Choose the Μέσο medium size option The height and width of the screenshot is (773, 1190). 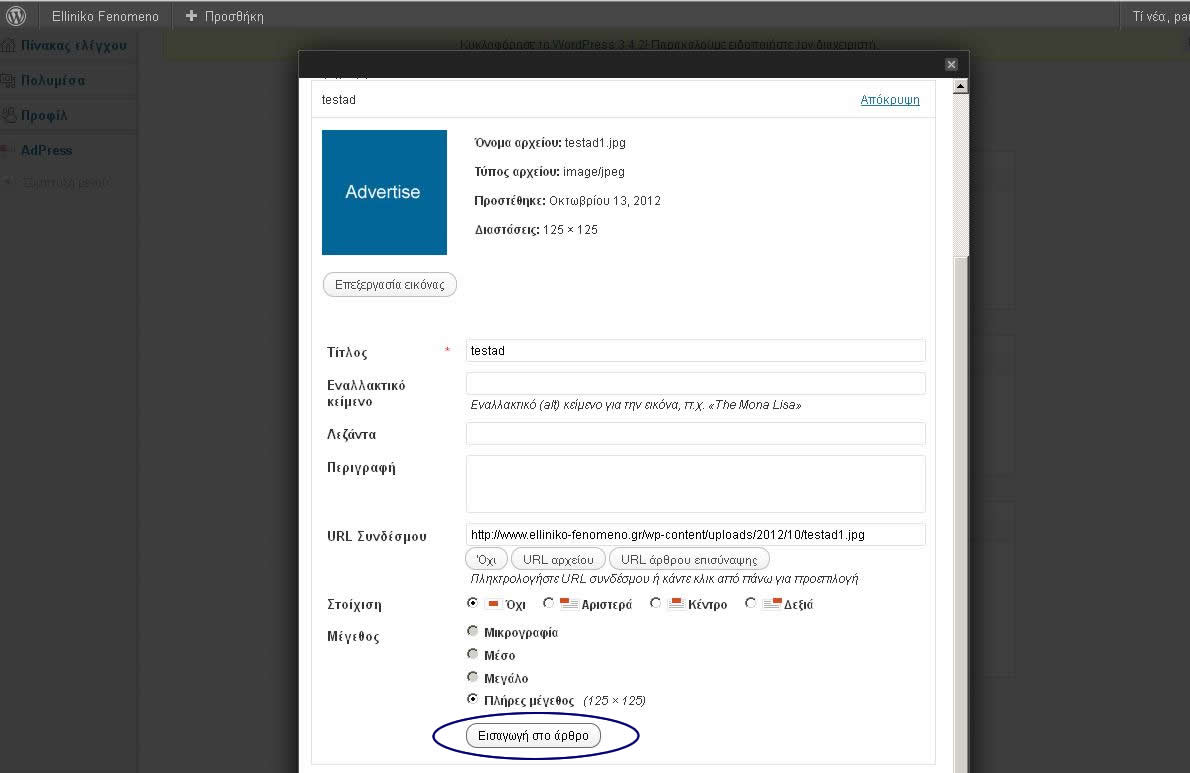(x=472, y=654)
